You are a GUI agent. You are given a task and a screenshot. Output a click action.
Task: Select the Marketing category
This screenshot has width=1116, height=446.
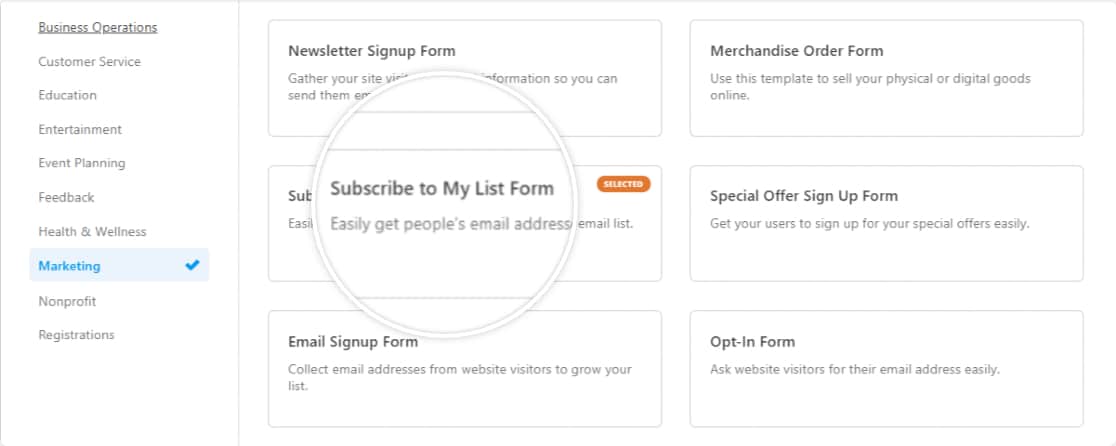(x=70, y=266)
